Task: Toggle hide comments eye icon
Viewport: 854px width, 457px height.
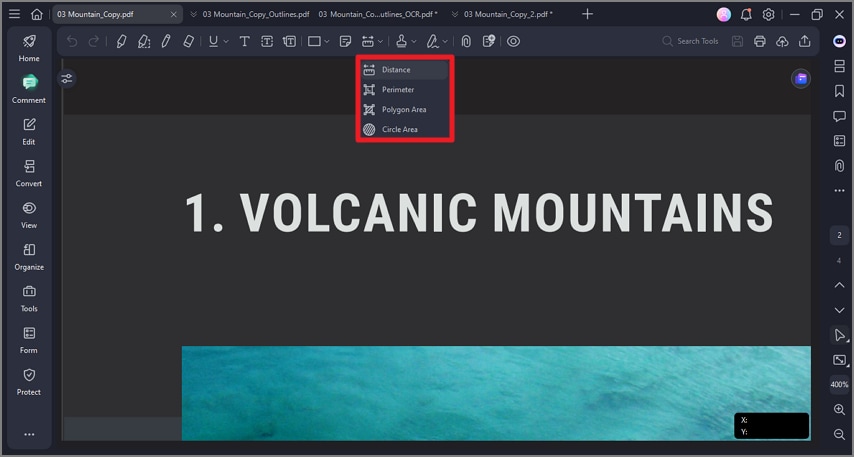Action: pos(513,41)
